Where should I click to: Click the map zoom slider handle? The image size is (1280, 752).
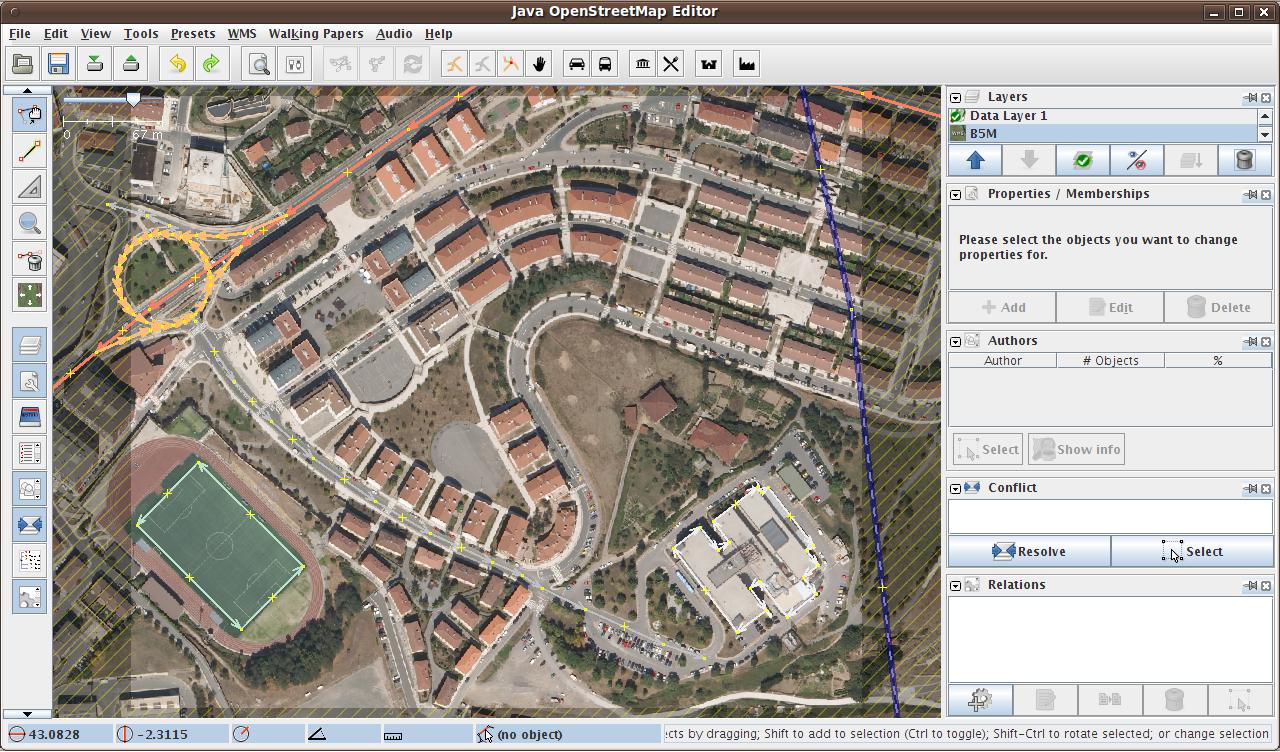point(133,99)
